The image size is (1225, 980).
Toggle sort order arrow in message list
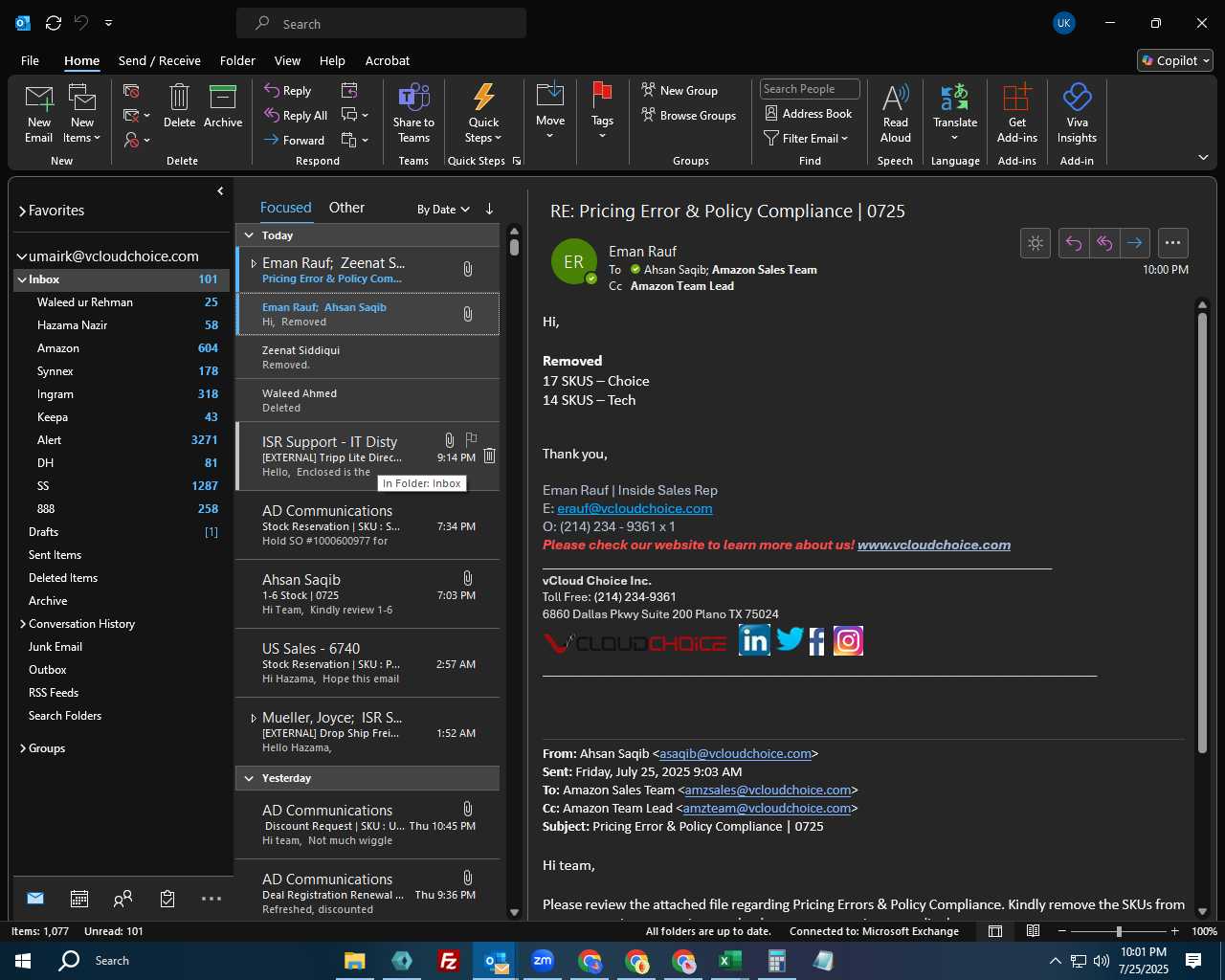489,209
